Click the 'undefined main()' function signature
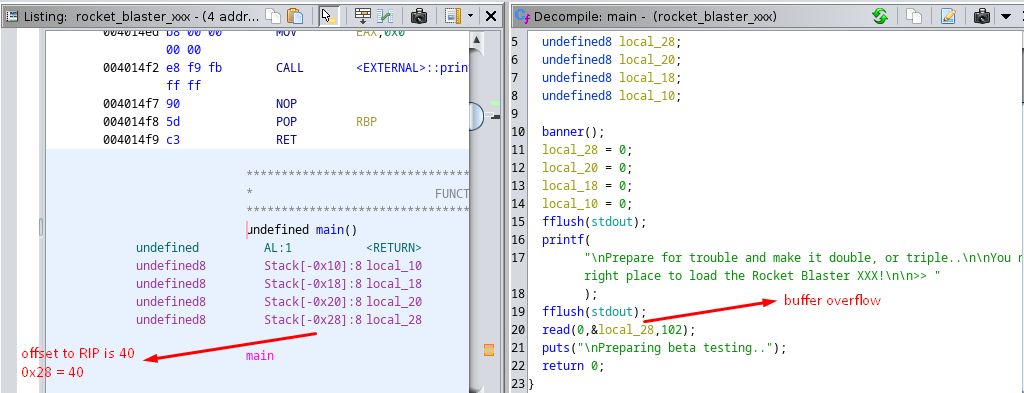This screenshot has height=393, width=1024. (x=302, y=230)
